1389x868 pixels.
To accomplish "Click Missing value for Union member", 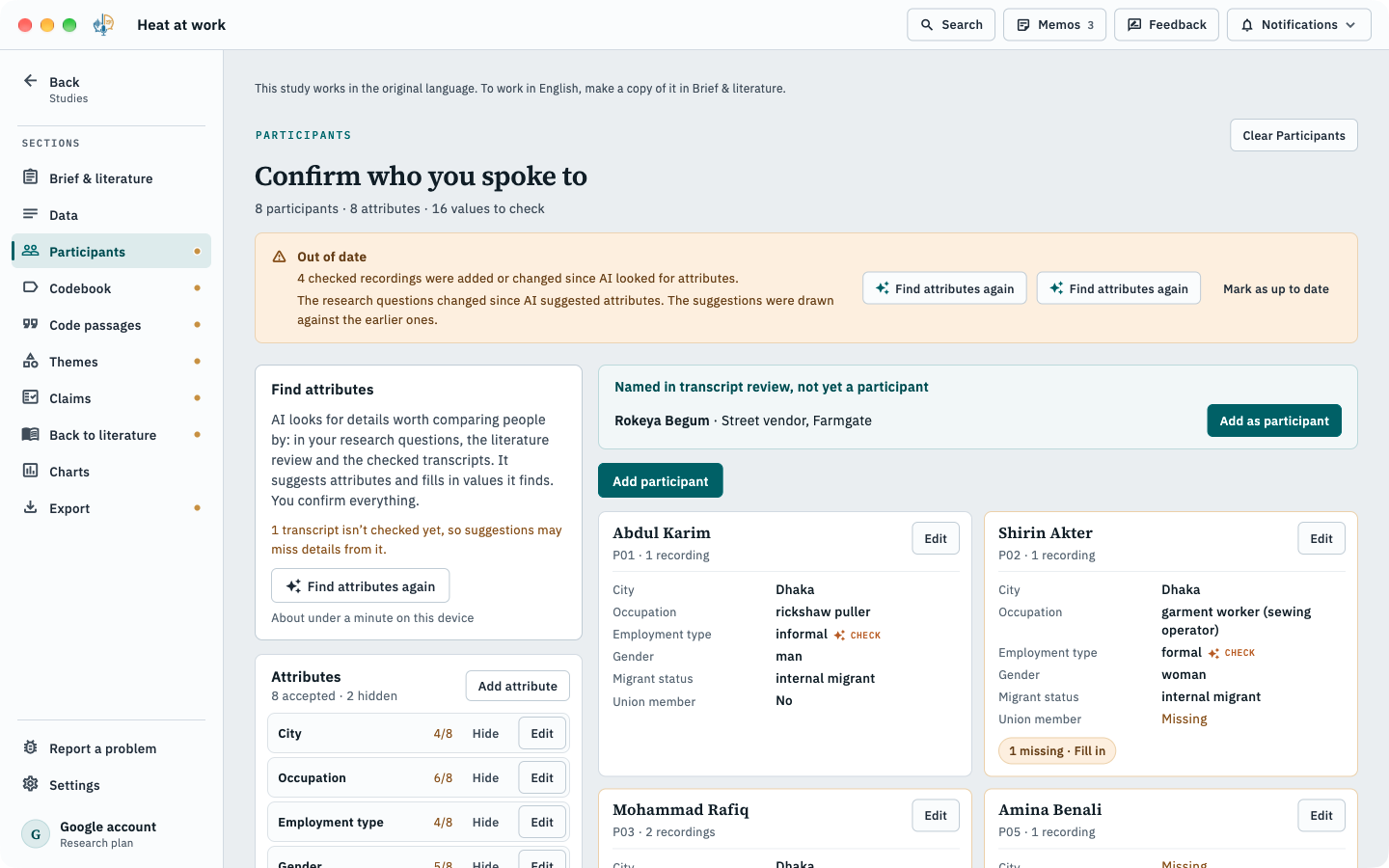I will [x=1184, y=719].
